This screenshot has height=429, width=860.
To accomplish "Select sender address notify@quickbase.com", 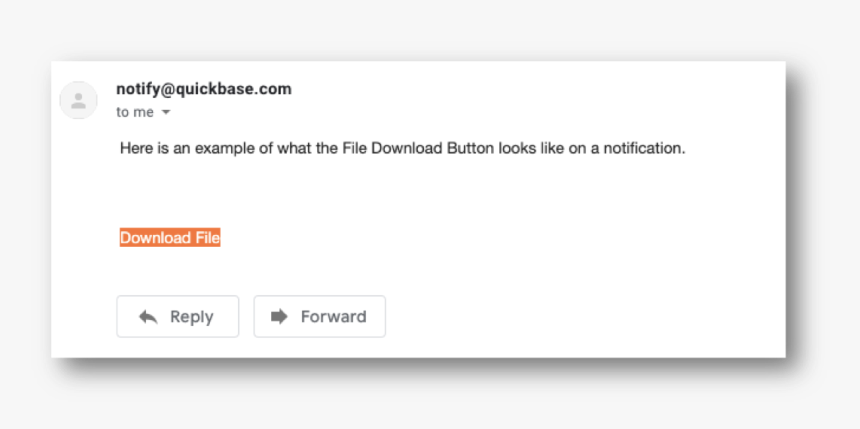I will click(204, 89).
